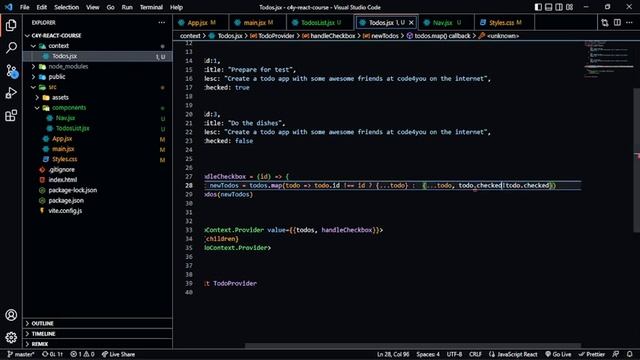Switch to the Styles.css tab
This screenshot has height=360, width=640.
coord(504,23)
